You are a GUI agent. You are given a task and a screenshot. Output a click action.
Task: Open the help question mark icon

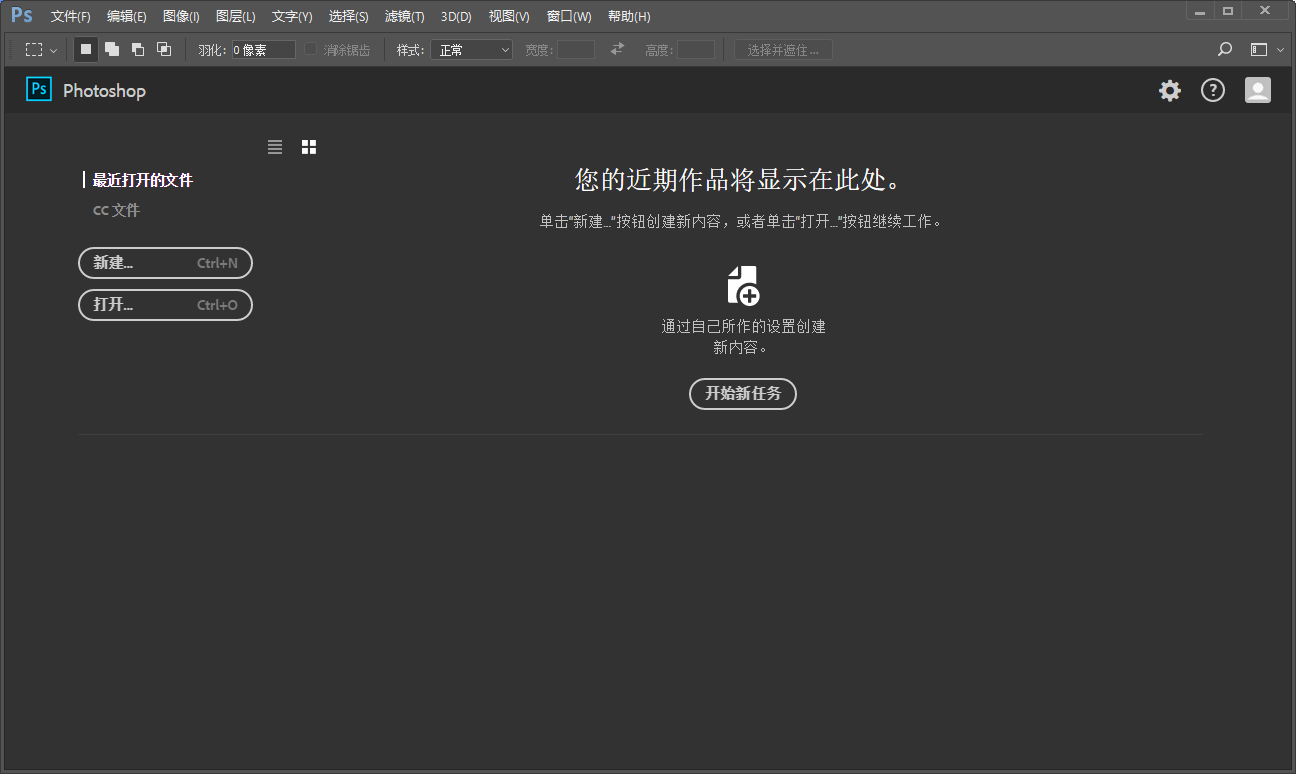tap(1213, 91)
